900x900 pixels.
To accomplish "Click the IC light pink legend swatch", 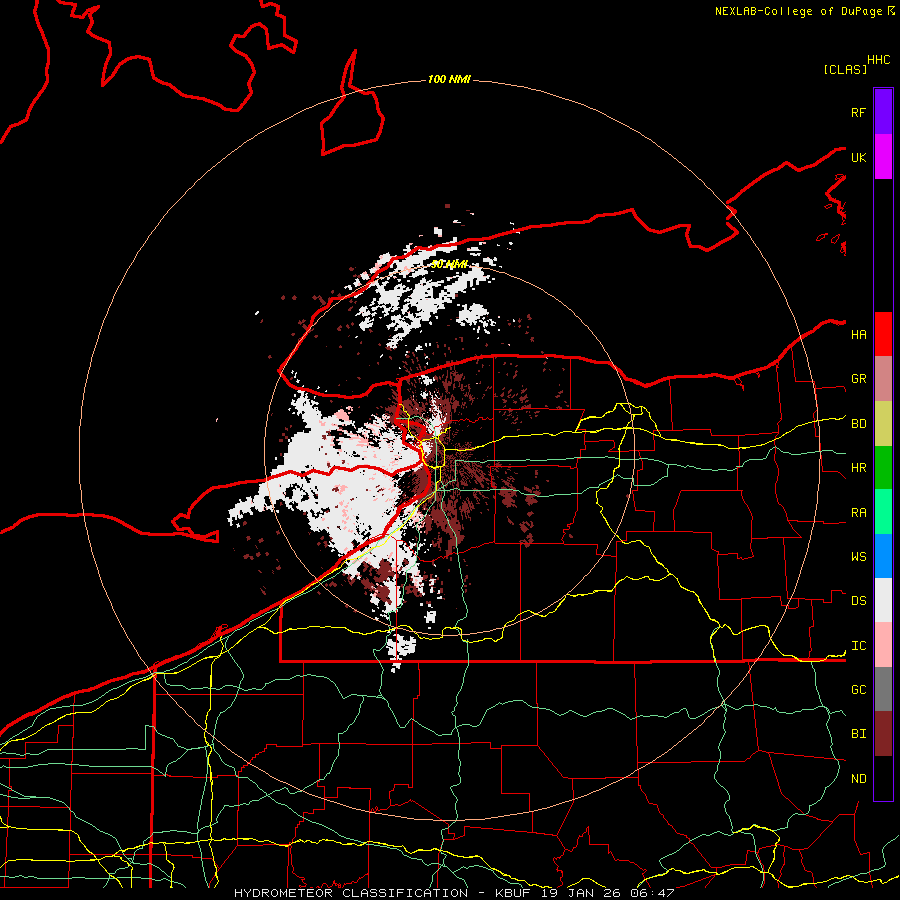I will coord(883,645).
